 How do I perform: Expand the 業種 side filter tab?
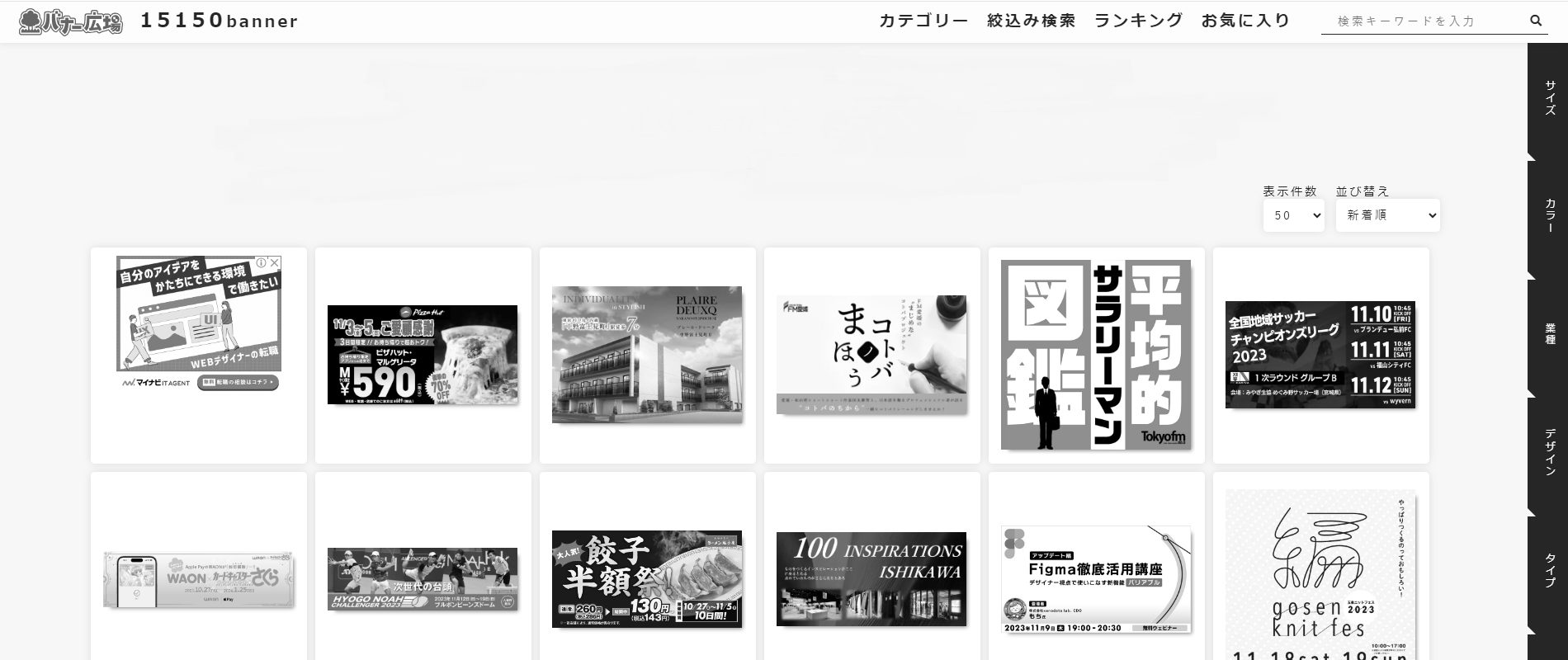pos(1549,334)
